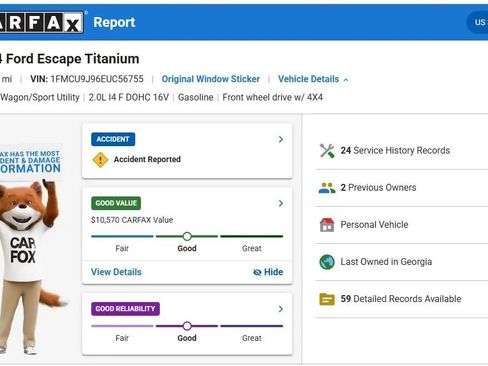Click the globe Last Owned icon

click(327, 262)
